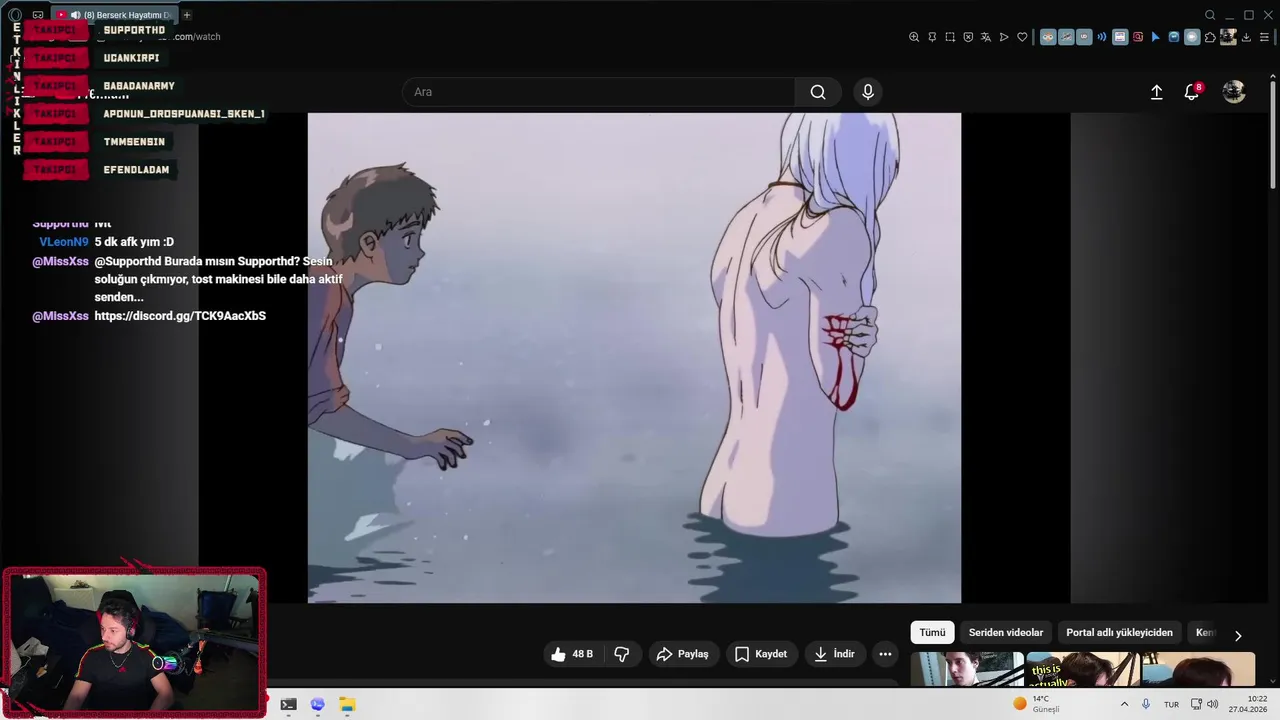Bookmark page with the heart icon
The image size is (1280, 720).
(1022, 37)
